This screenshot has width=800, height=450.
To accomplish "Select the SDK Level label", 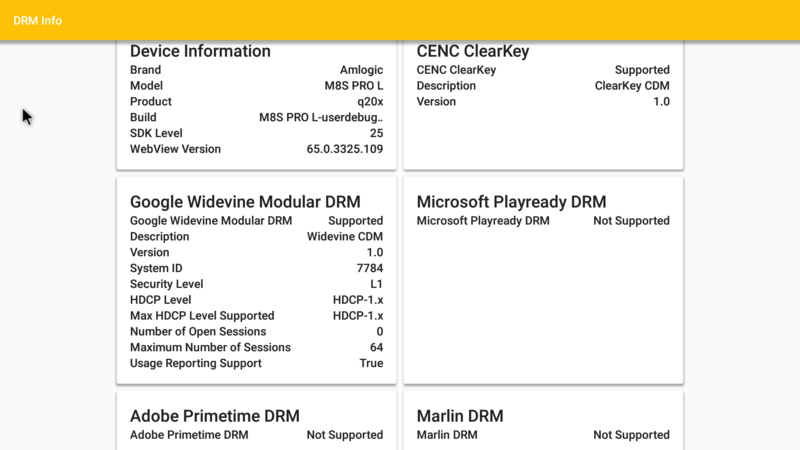I will click(156, 133).
